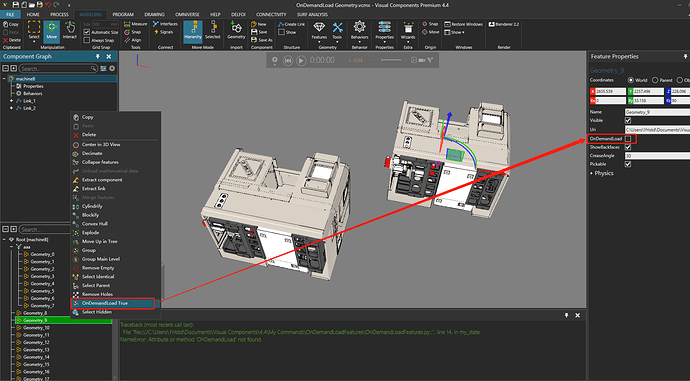Select Parent coordinates radio button

pos(655,80)
